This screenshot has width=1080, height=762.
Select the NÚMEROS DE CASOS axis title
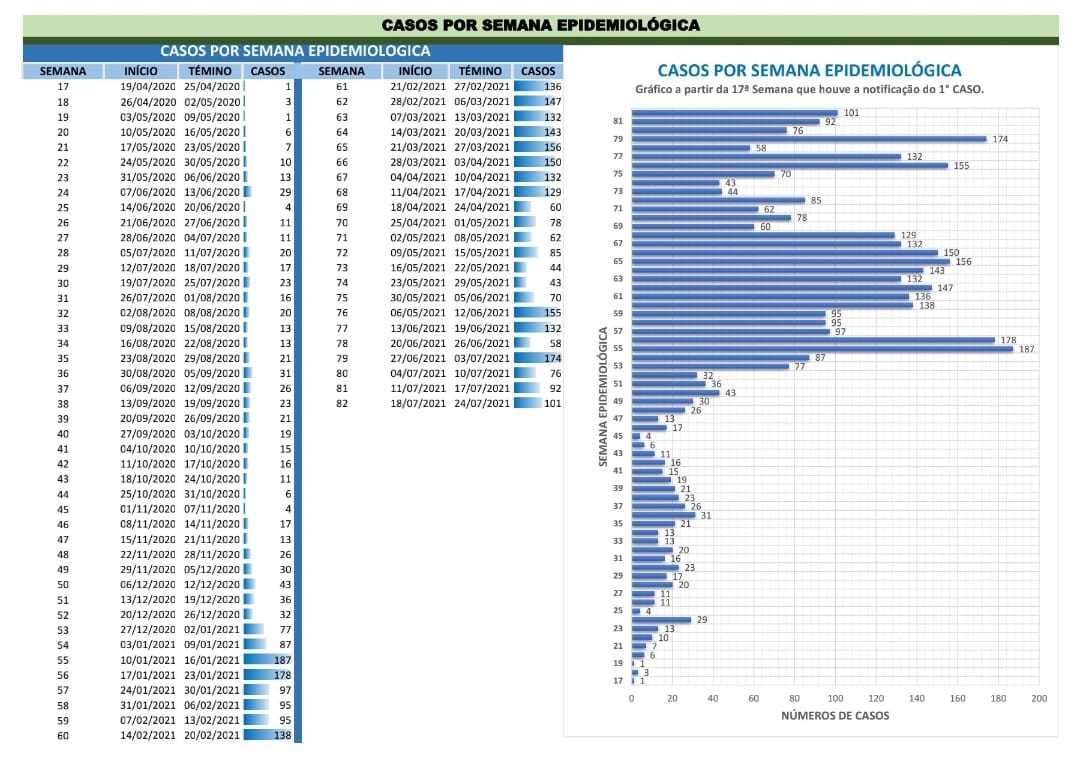point(834,715)
